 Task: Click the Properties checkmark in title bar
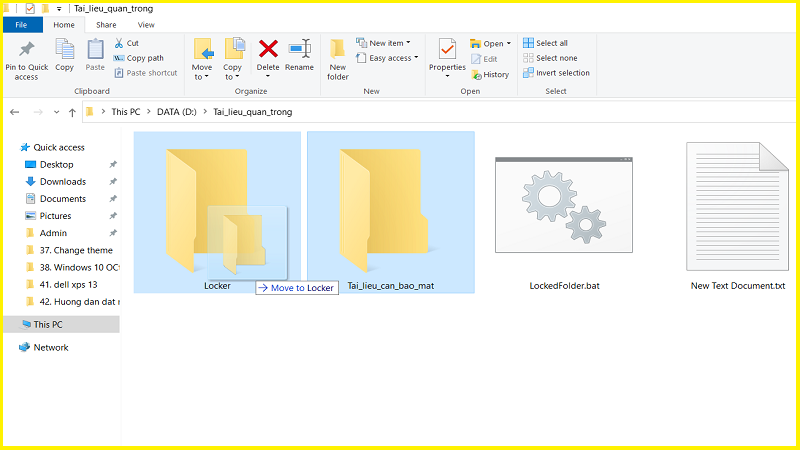[30, 8]
